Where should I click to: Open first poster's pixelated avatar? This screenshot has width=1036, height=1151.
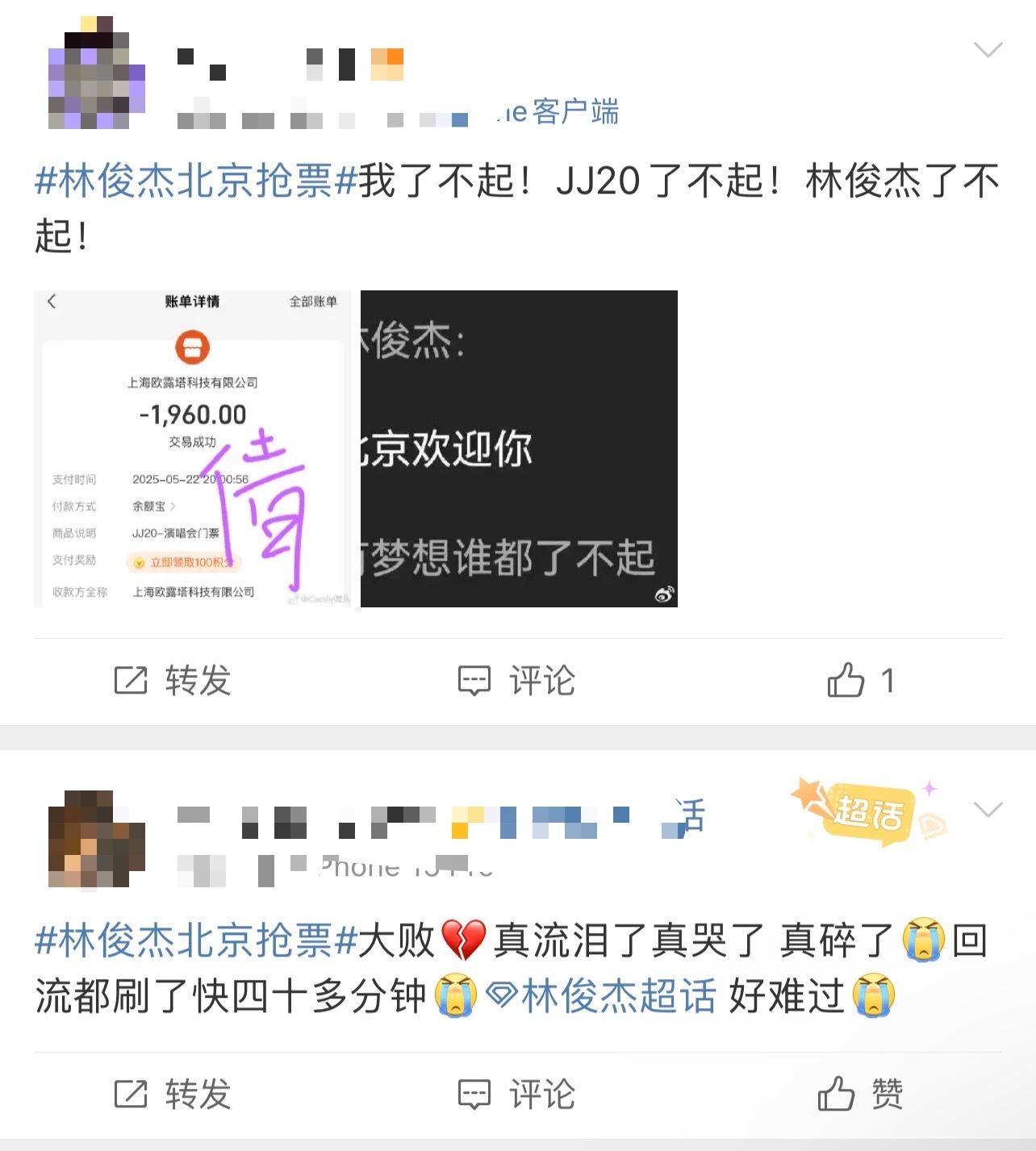pyautogui.click(x=97, y=73)
